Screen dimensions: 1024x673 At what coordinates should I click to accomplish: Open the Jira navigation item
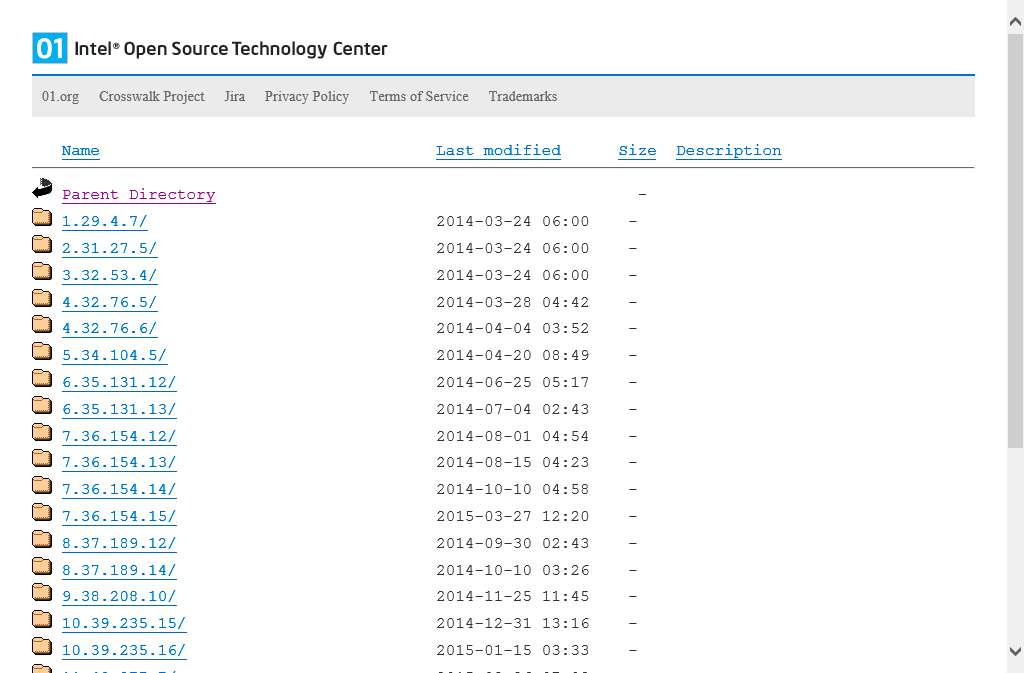coord(234,97)
